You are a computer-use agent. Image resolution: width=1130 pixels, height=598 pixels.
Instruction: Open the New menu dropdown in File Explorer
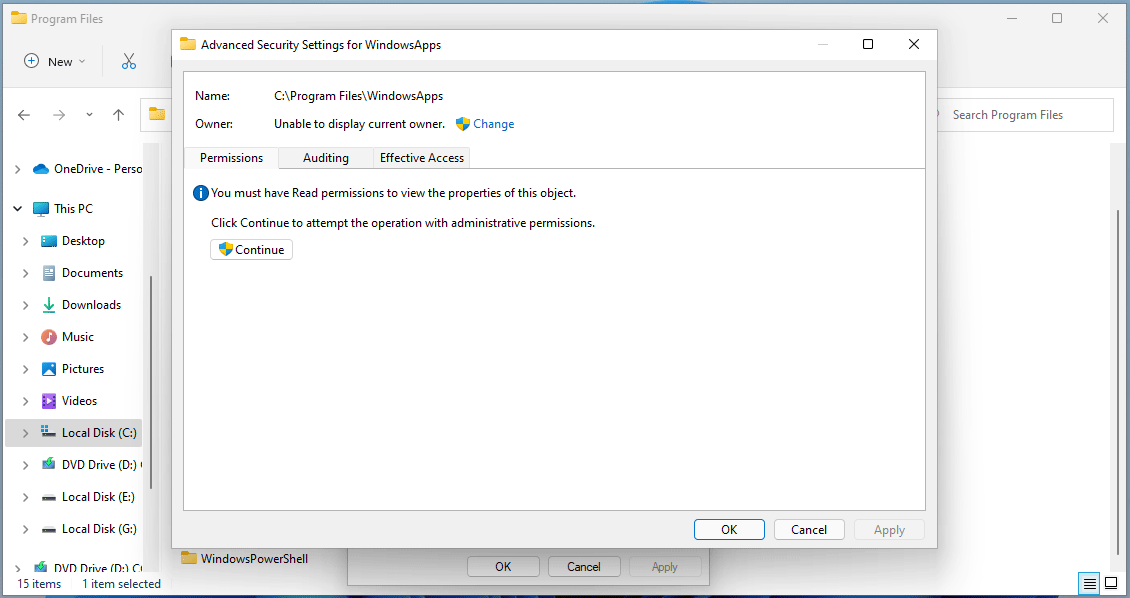tap(55, 61)
